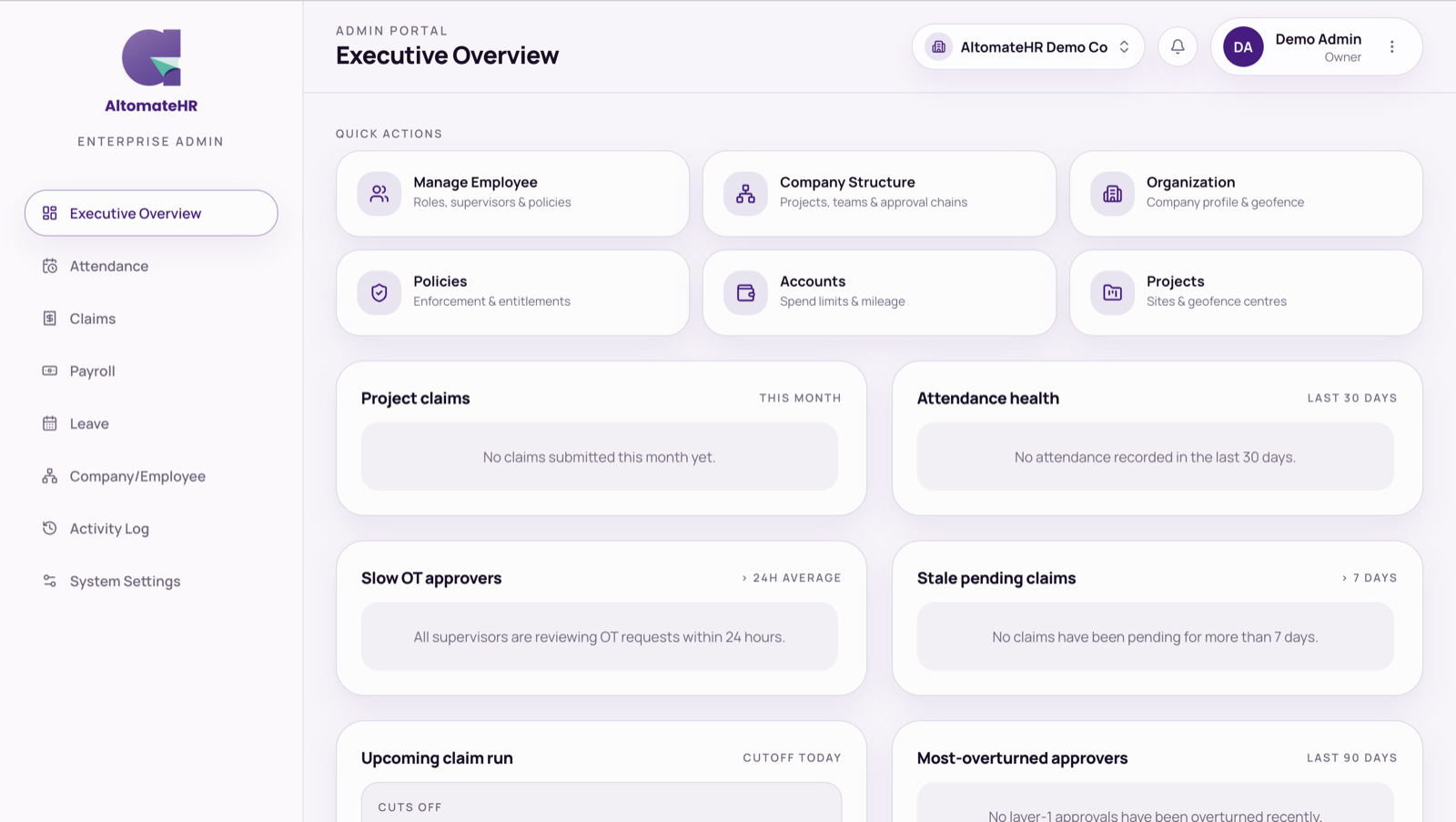Click the Most-overturned approvers heading
The height and width of the screenshot is (822, 1456).
click(x=1022, y=758)
